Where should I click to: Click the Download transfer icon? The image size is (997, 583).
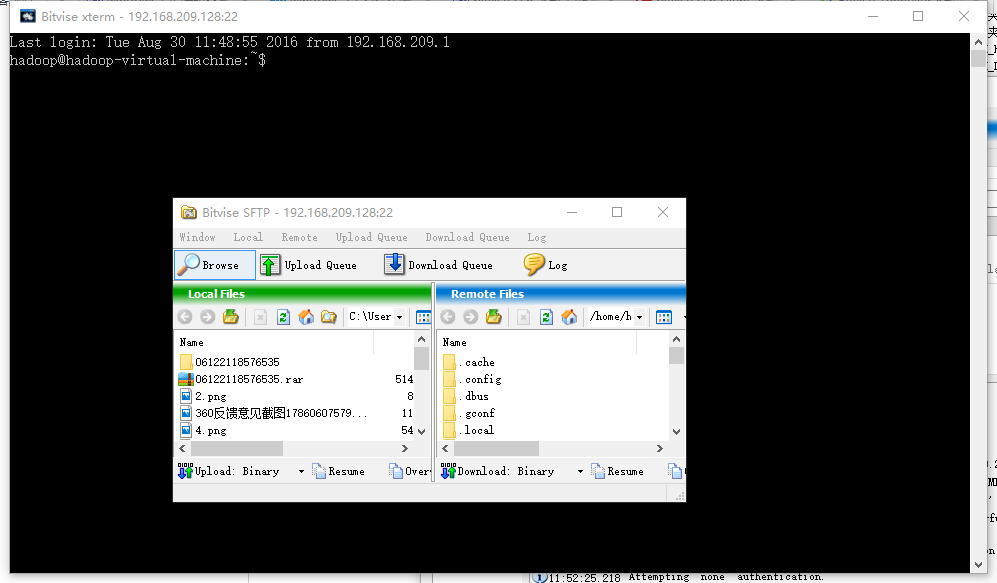pyautogui.click(x=448, y=471)
